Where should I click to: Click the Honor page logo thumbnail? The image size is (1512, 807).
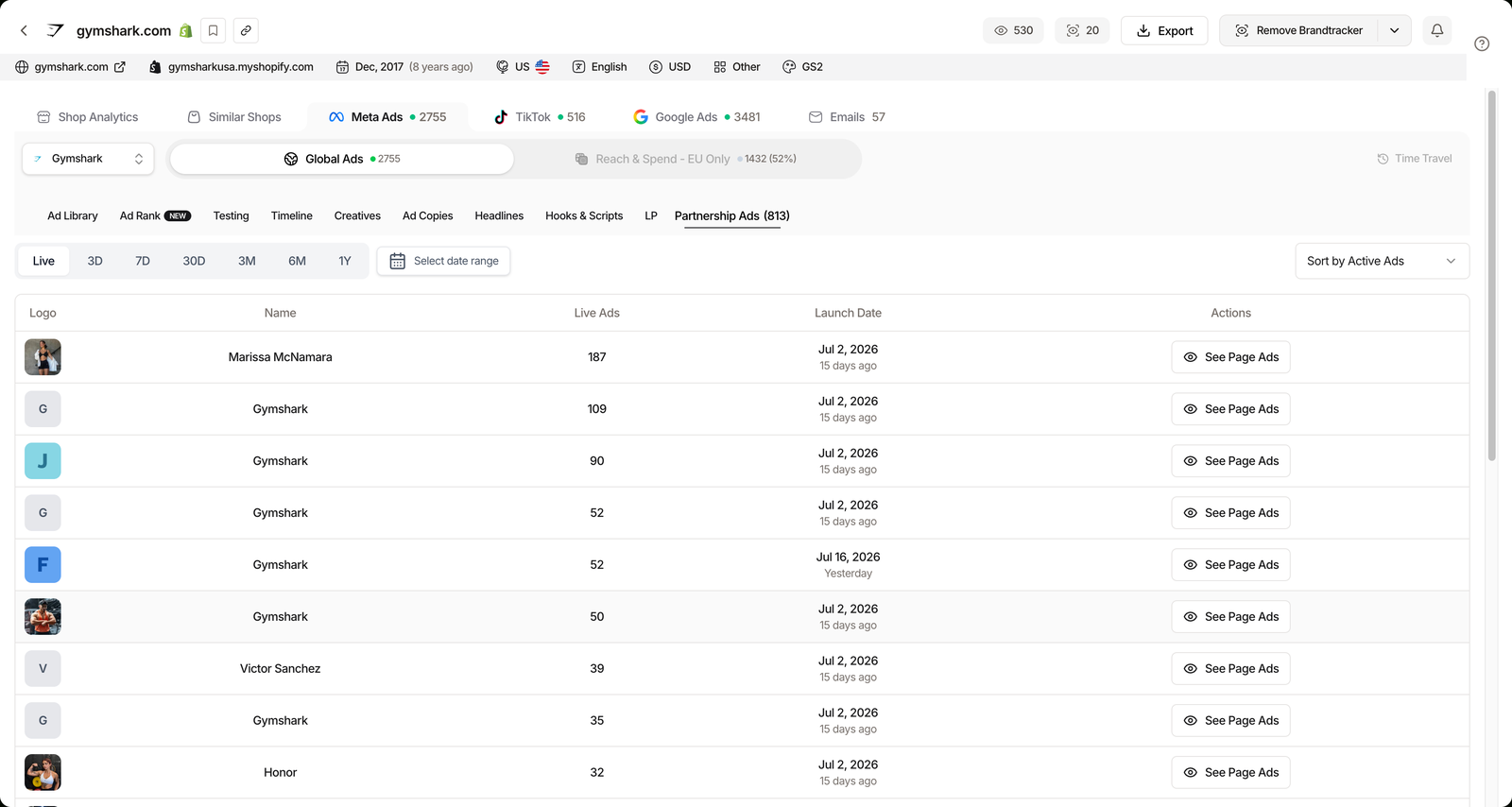(43, 773)
